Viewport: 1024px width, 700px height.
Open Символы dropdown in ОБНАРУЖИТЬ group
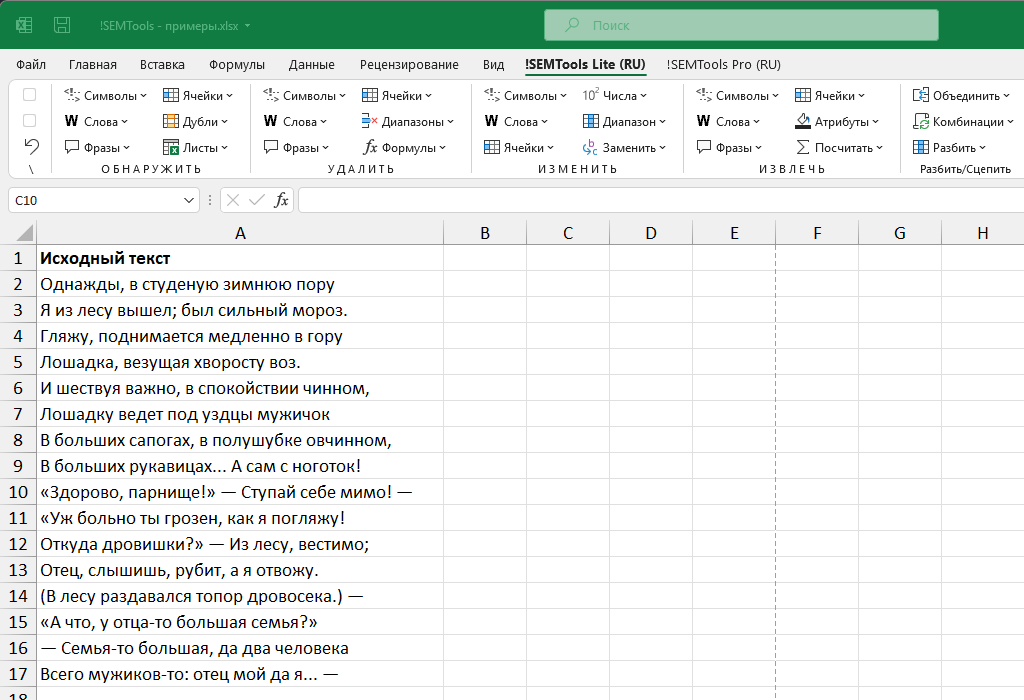(x=105, y=95)
